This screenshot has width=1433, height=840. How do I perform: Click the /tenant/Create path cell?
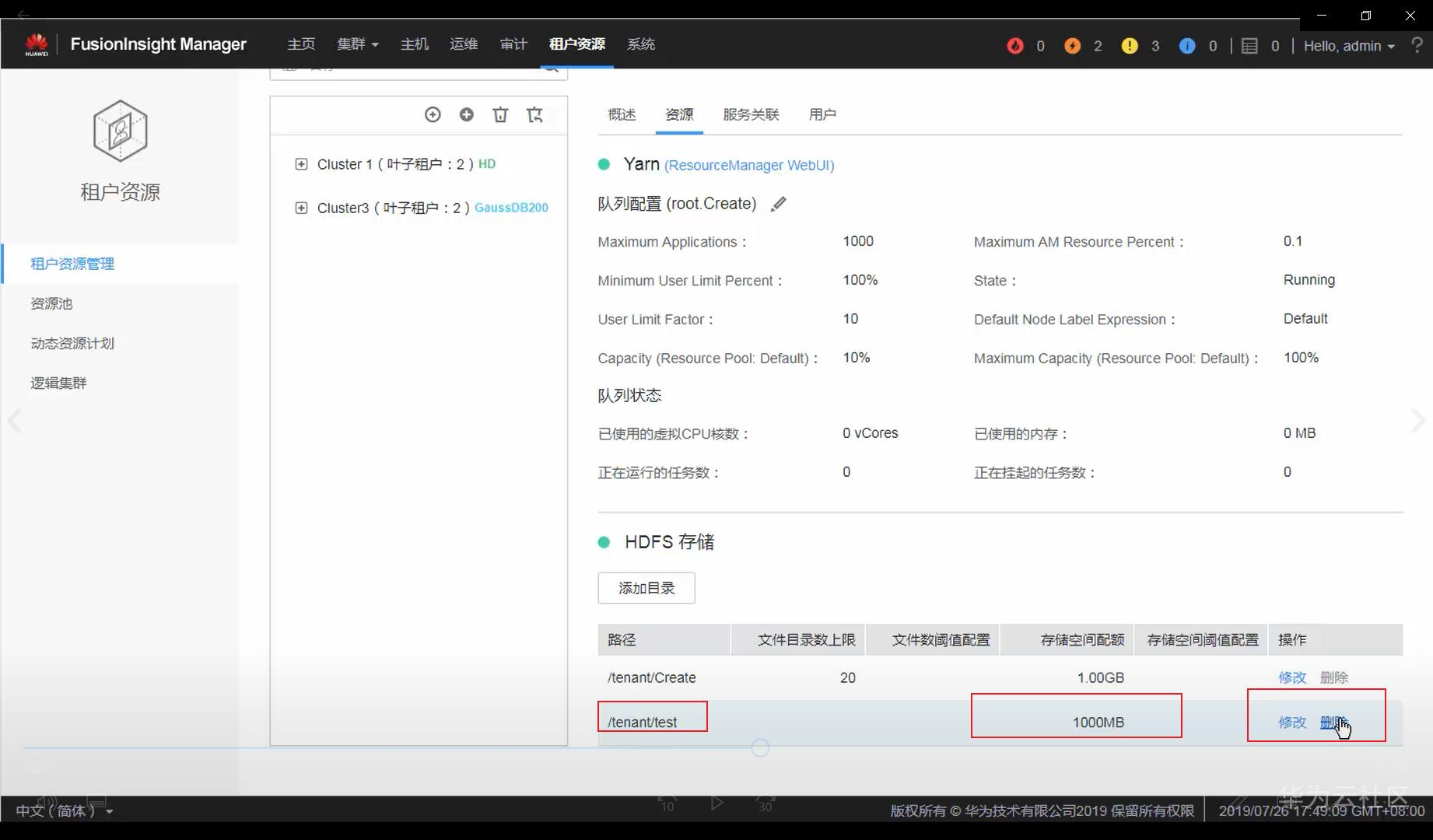click(652, 677)
